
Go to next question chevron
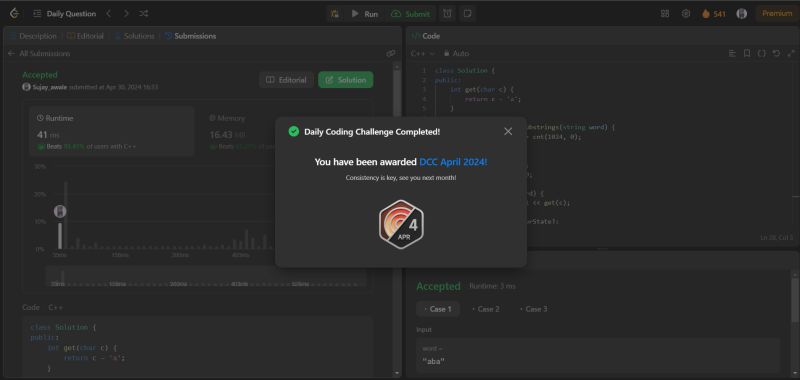click(x=126, y=14)
